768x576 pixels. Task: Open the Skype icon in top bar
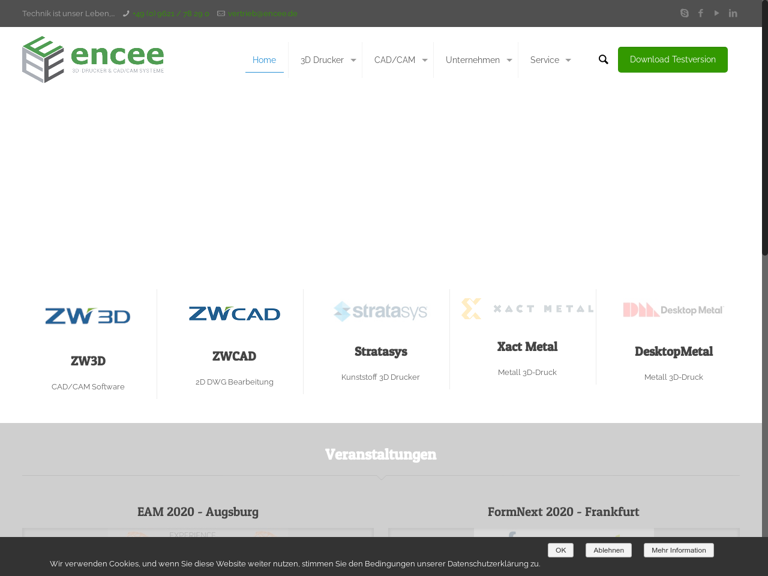(684, 13)
